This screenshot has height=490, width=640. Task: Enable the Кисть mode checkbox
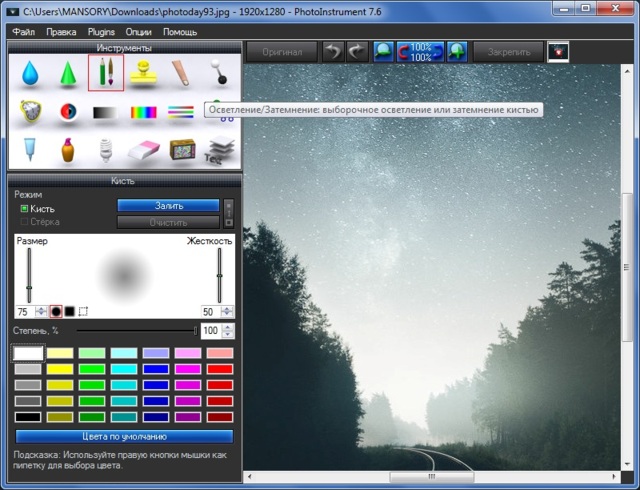tap(25, 209)
